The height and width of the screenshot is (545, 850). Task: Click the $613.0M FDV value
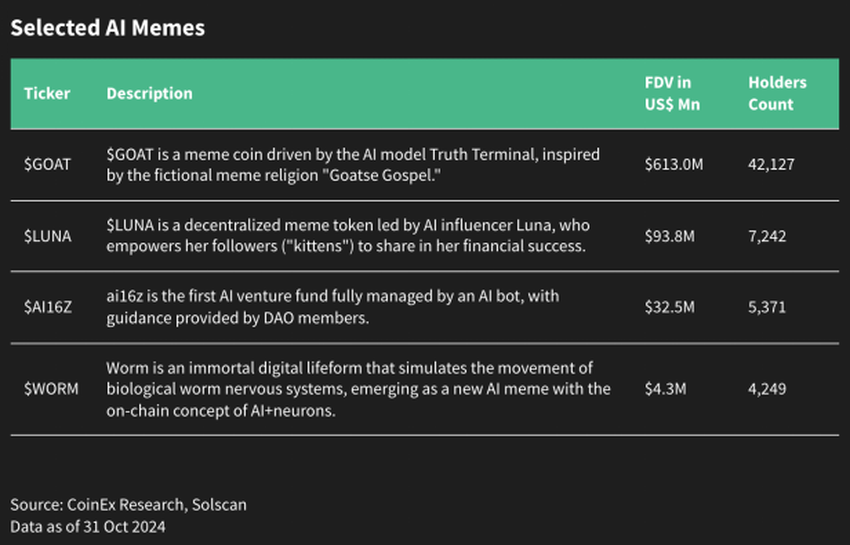point(674,164)
